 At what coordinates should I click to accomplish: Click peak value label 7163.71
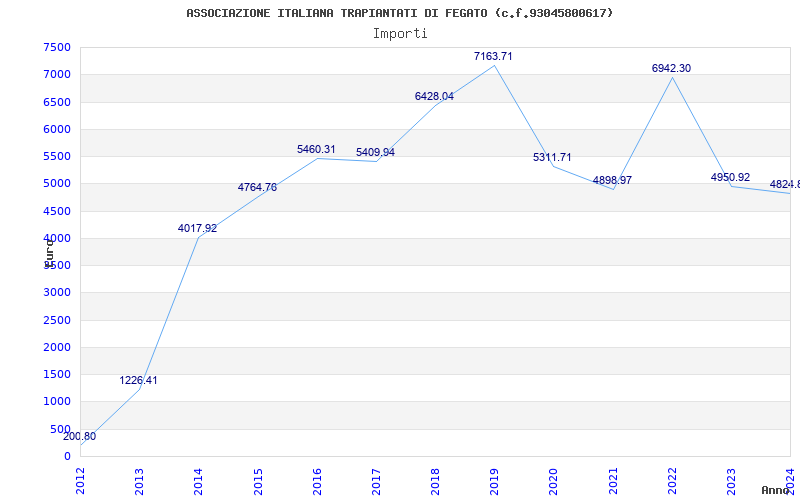[x=493, y=57]
